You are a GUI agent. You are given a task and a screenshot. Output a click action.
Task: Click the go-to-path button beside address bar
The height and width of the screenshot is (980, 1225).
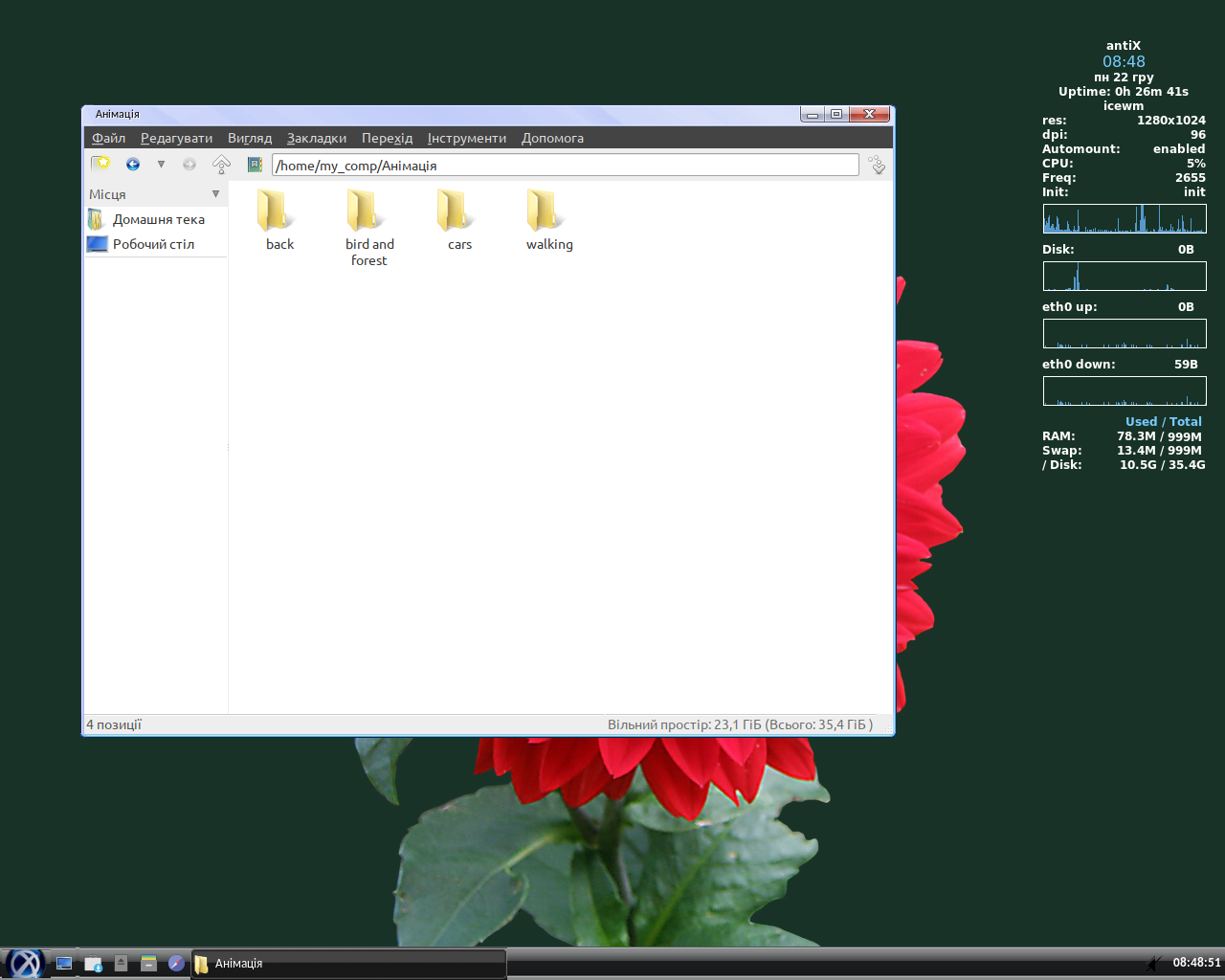pyautogui.click(x=877, y=165)
